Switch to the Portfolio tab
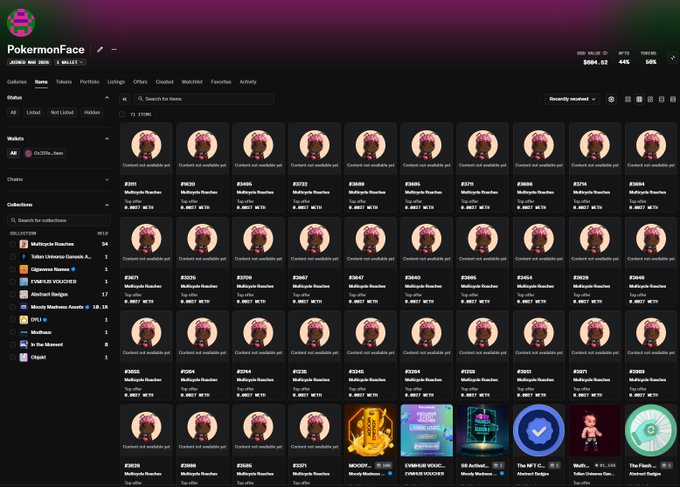680x487 pixels. coord(89,82)
